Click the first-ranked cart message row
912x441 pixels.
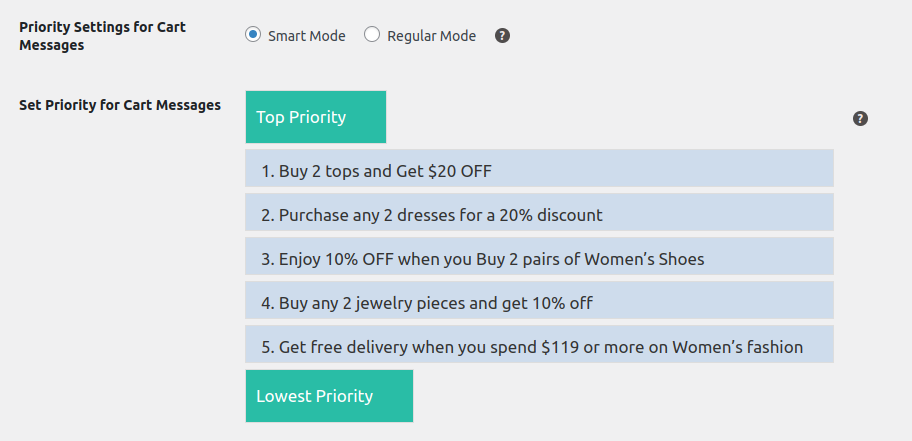[539, 168]
